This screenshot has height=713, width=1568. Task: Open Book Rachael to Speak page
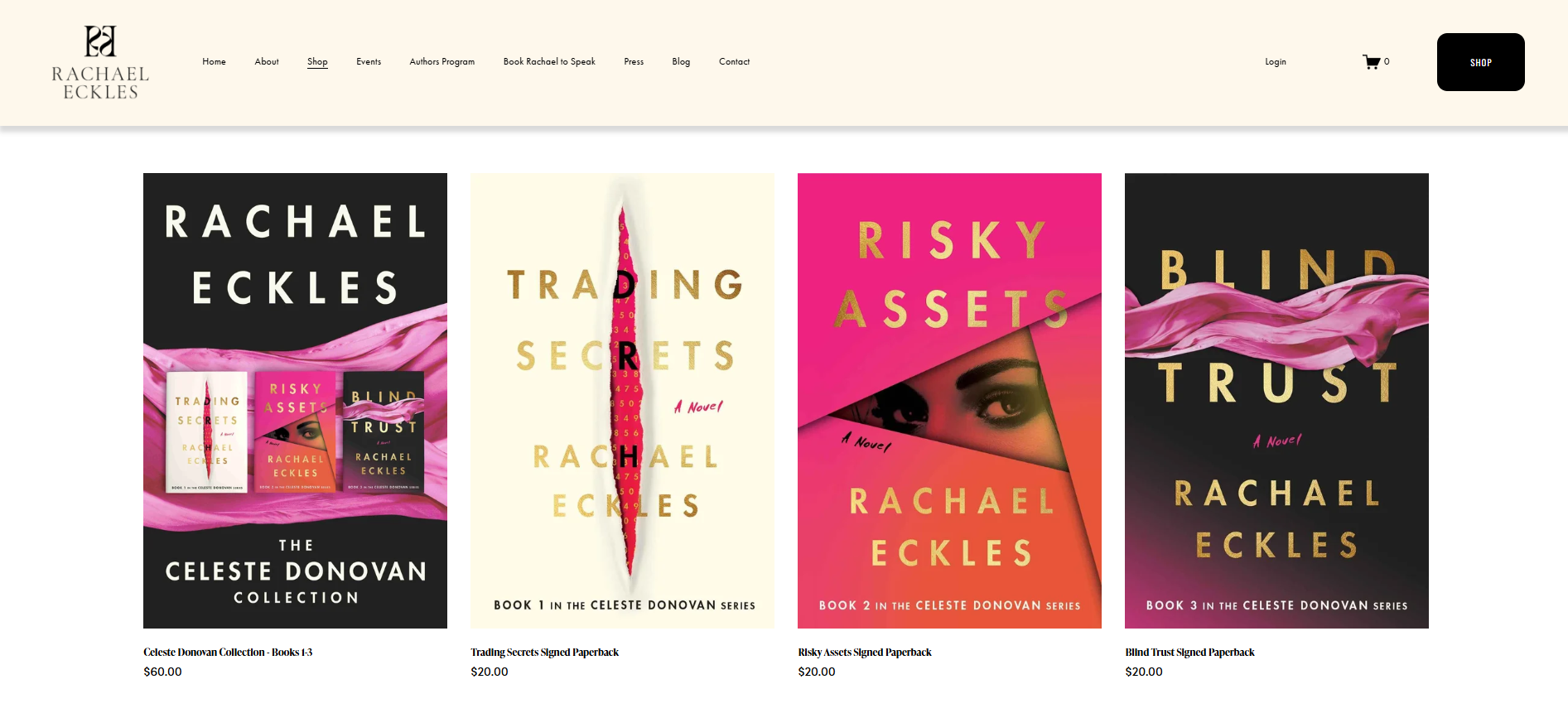click(549, 62)
